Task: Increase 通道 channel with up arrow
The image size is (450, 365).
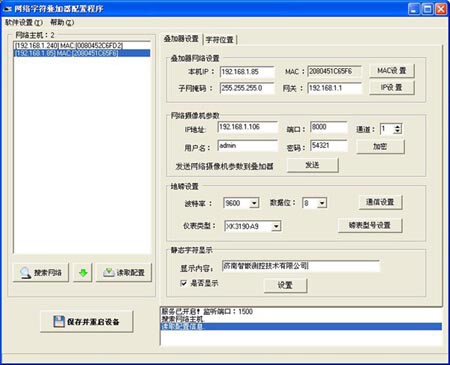Action: pos(397,127)
